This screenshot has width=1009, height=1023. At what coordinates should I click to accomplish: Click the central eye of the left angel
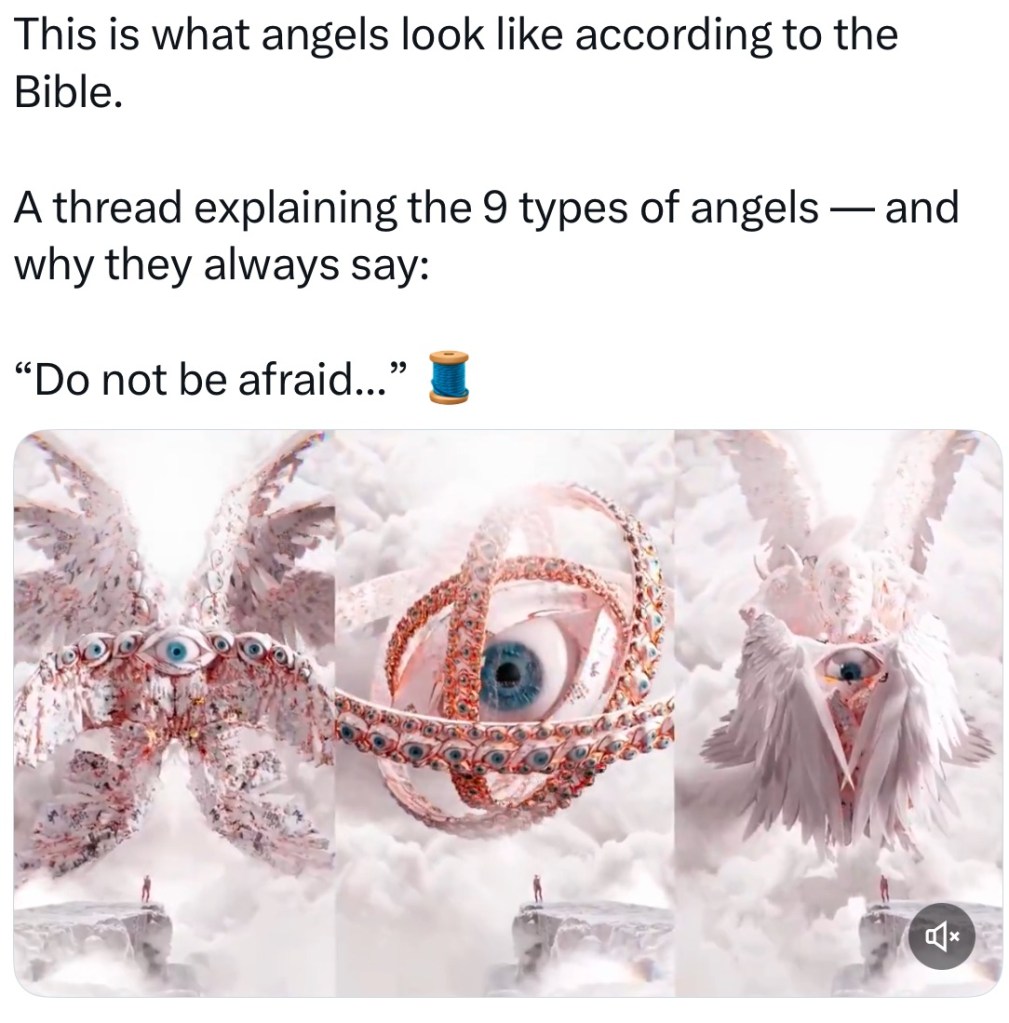click(x=175, y=650)
